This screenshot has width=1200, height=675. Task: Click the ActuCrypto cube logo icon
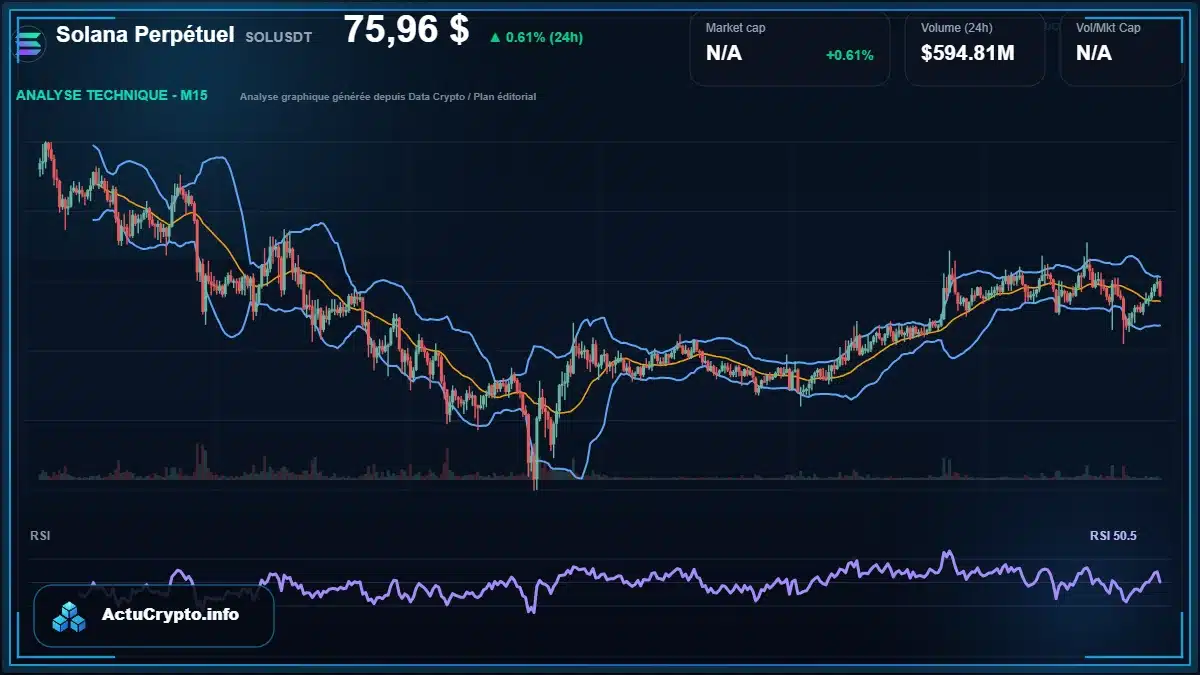tap(70, 616)
